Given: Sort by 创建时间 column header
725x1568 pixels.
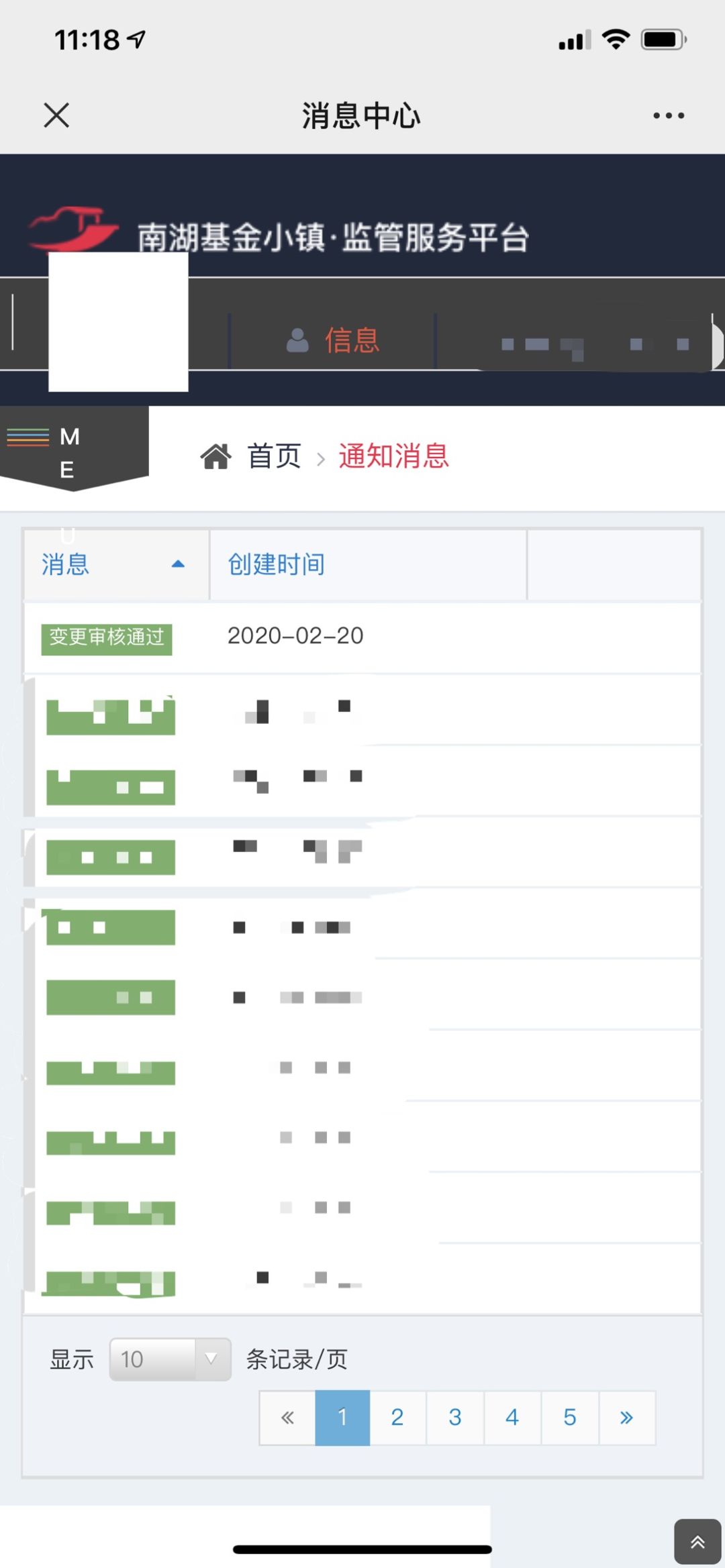Looking at the screenshot, I should tap(277, 564).
